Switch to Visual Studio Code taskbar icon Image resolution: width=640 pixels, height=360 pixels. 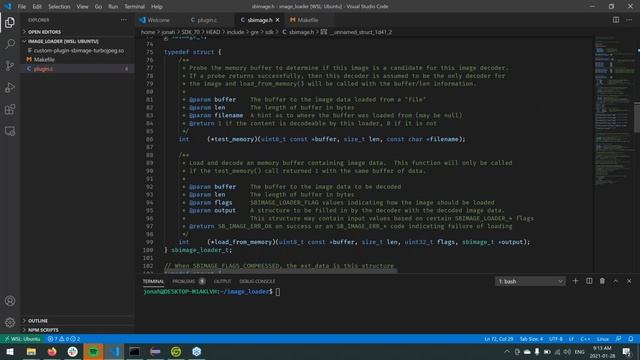pyautogui.click(x=114, y=351)
